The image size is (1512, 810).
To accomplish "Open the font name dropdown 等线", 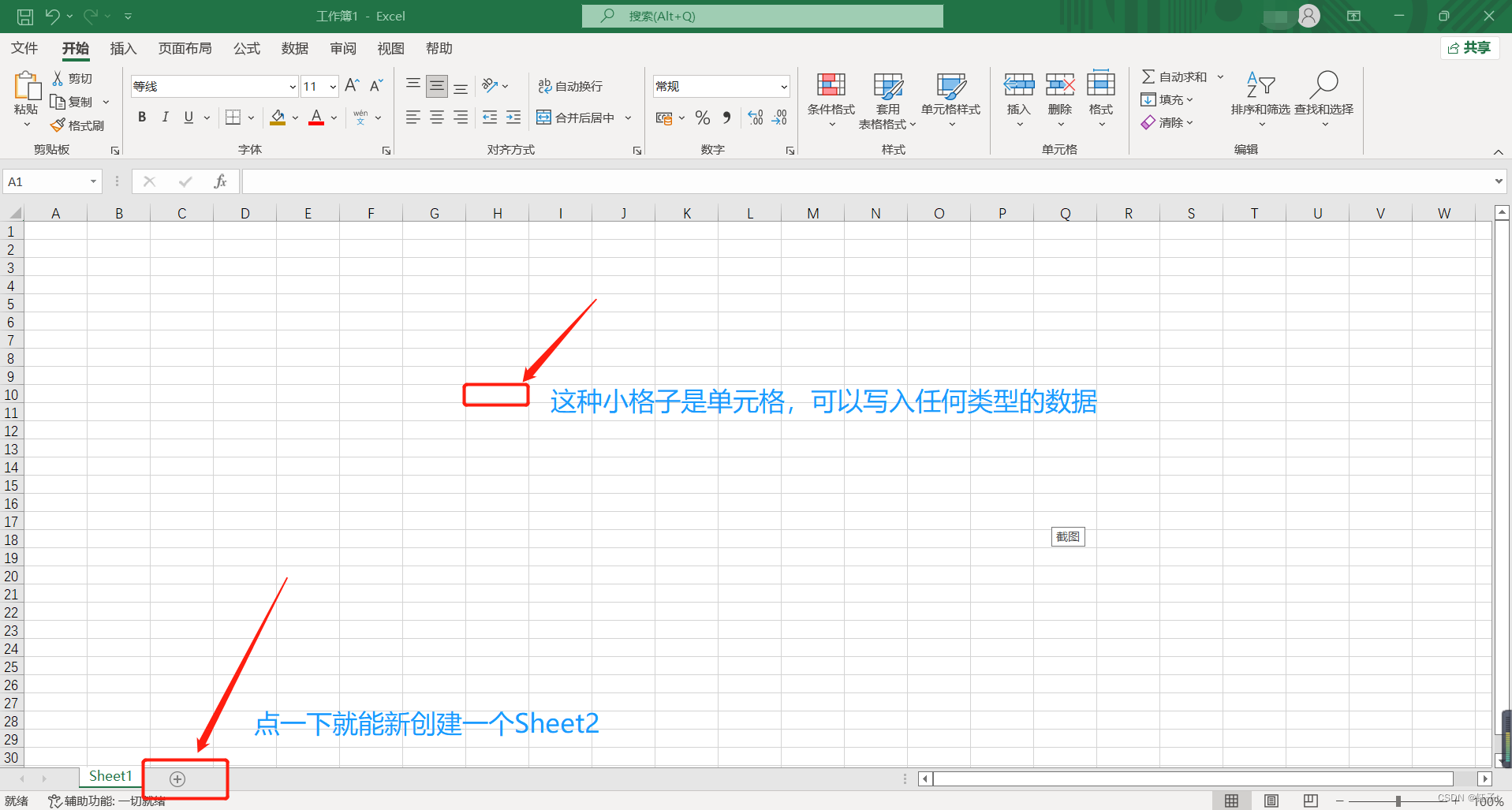I will tap(293, 87).
